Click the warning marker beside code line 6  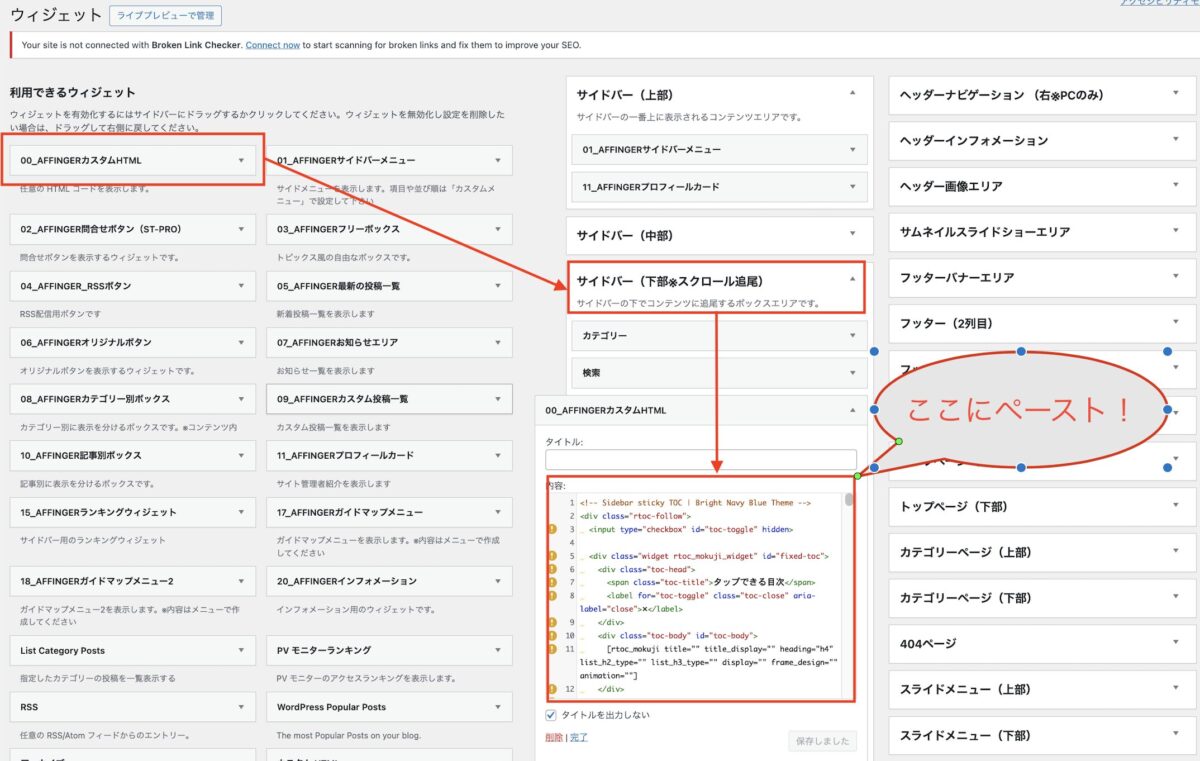(x=551, y=569)
